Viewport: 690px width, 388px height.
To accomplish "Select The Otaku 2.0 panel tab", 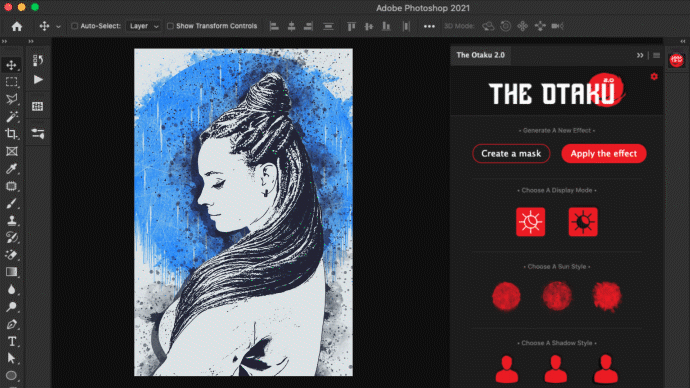I will point(480,55).
